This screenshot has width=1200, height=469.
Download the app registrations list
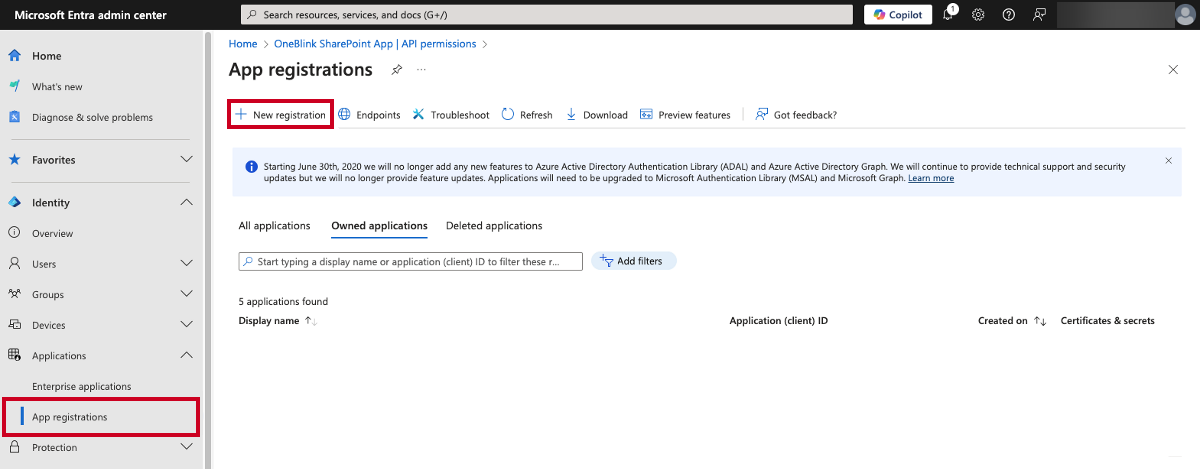pyautogui.click(x=597, y=115)
